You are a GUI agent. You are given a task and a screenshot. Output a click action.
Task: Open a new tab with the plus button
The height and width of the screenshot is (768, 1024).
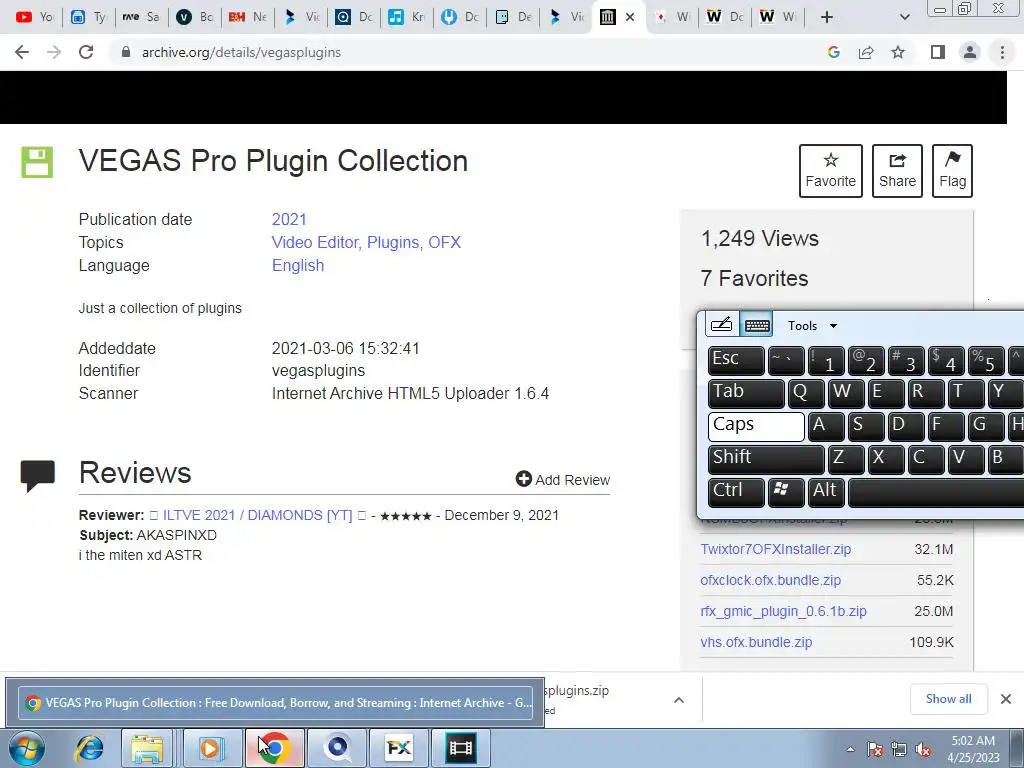pyautogui.click(x=827, y=17)
